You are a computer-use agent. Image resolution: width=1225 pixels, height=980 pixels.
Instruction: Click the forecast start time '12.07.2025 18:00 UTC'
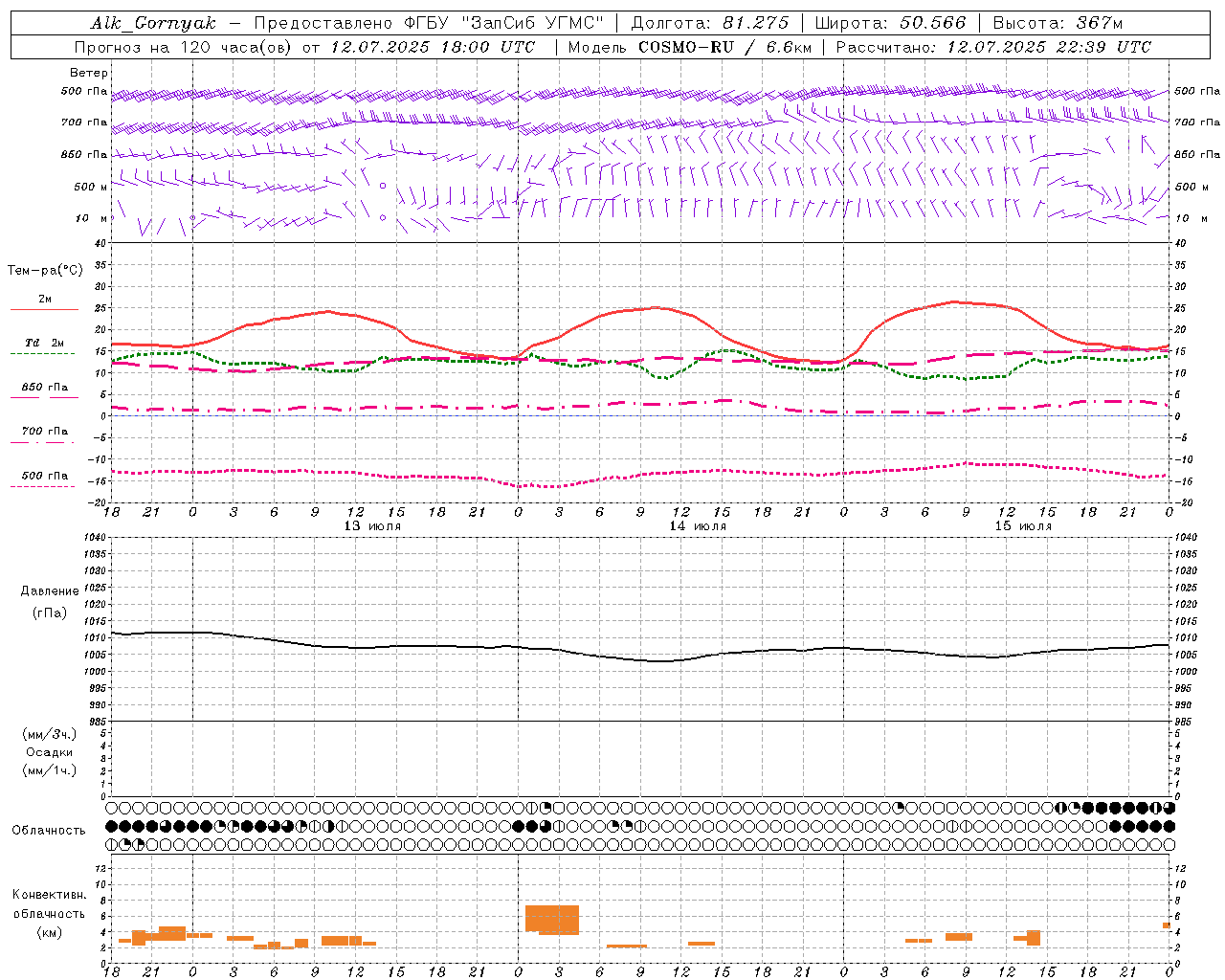click(433, 47)
